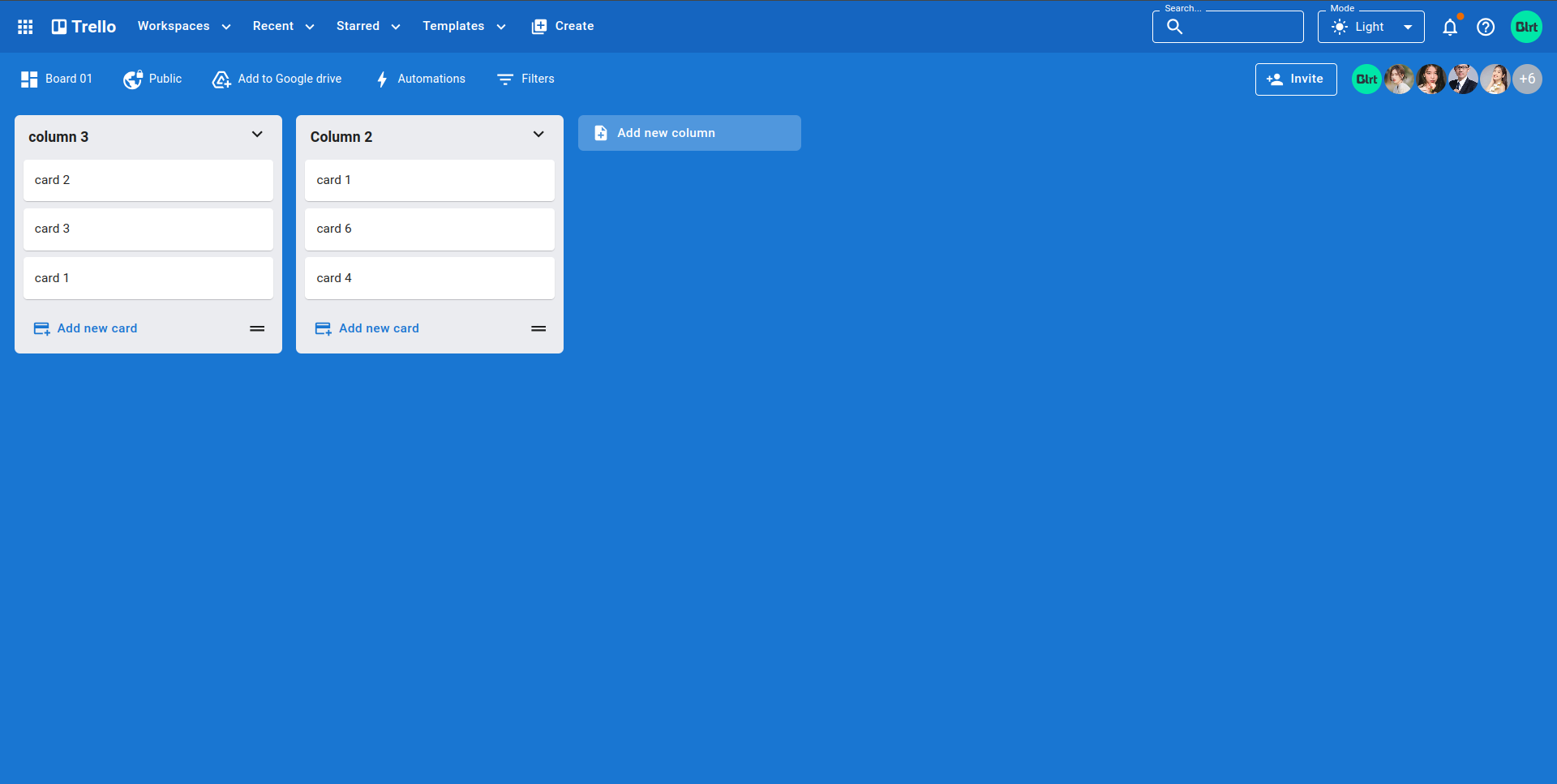Image resolution: width=1557 pixels, height=784 pixels.
Task: Open the Workspaces menu
Action: coord(184,26)
